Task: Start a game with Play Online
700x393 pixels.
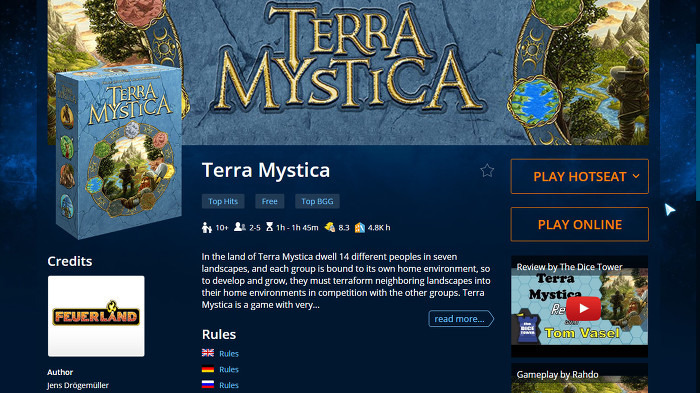Action: tap(579, 224)
